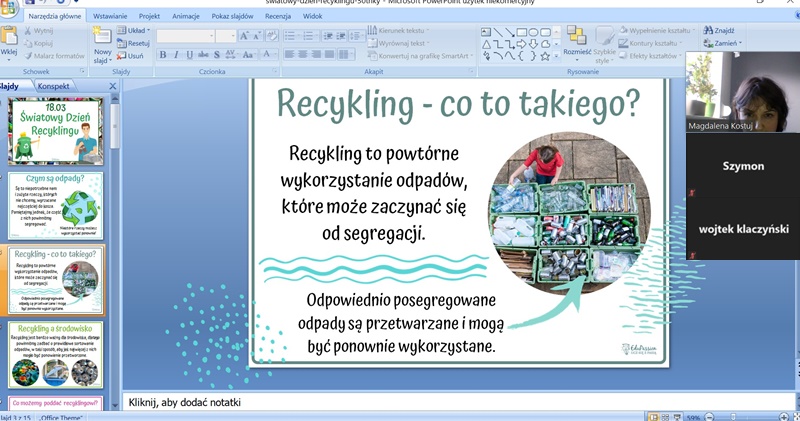800x421 pixels.
Task: Increase list indent level
Action: pyautogui.click(x=340, y=36)
